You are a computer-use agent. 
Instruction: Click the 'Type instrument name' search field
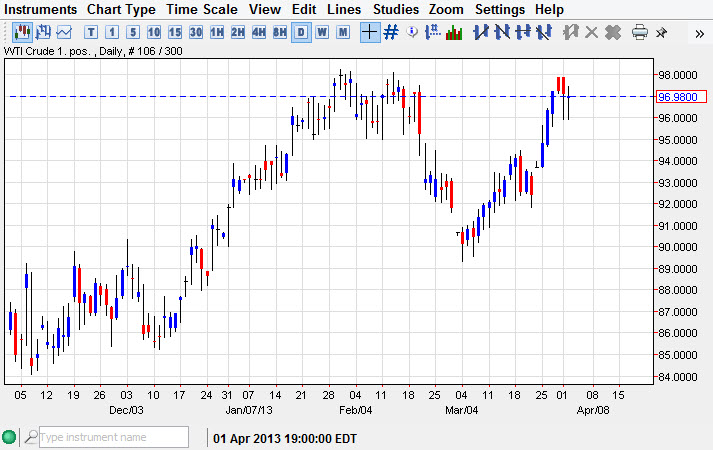(x=112, y=437)
